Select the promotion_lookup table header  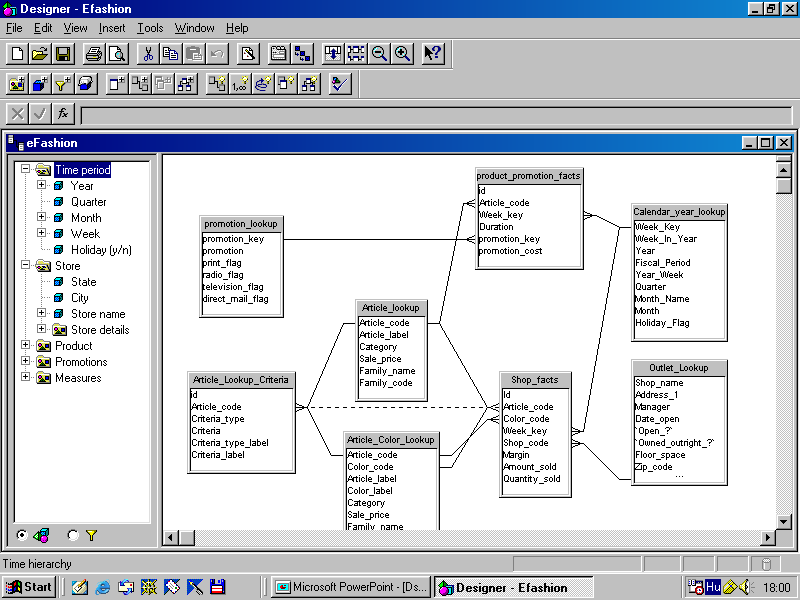(x=241, y=224)
